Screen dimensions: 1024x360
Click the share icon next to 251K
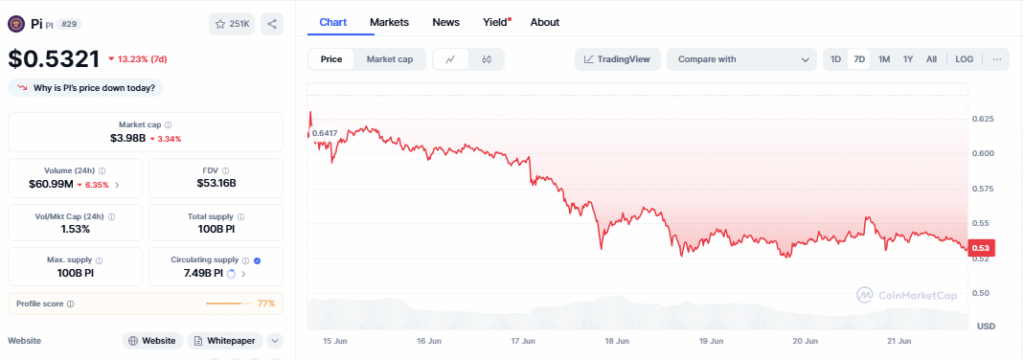tap(272, 24)
